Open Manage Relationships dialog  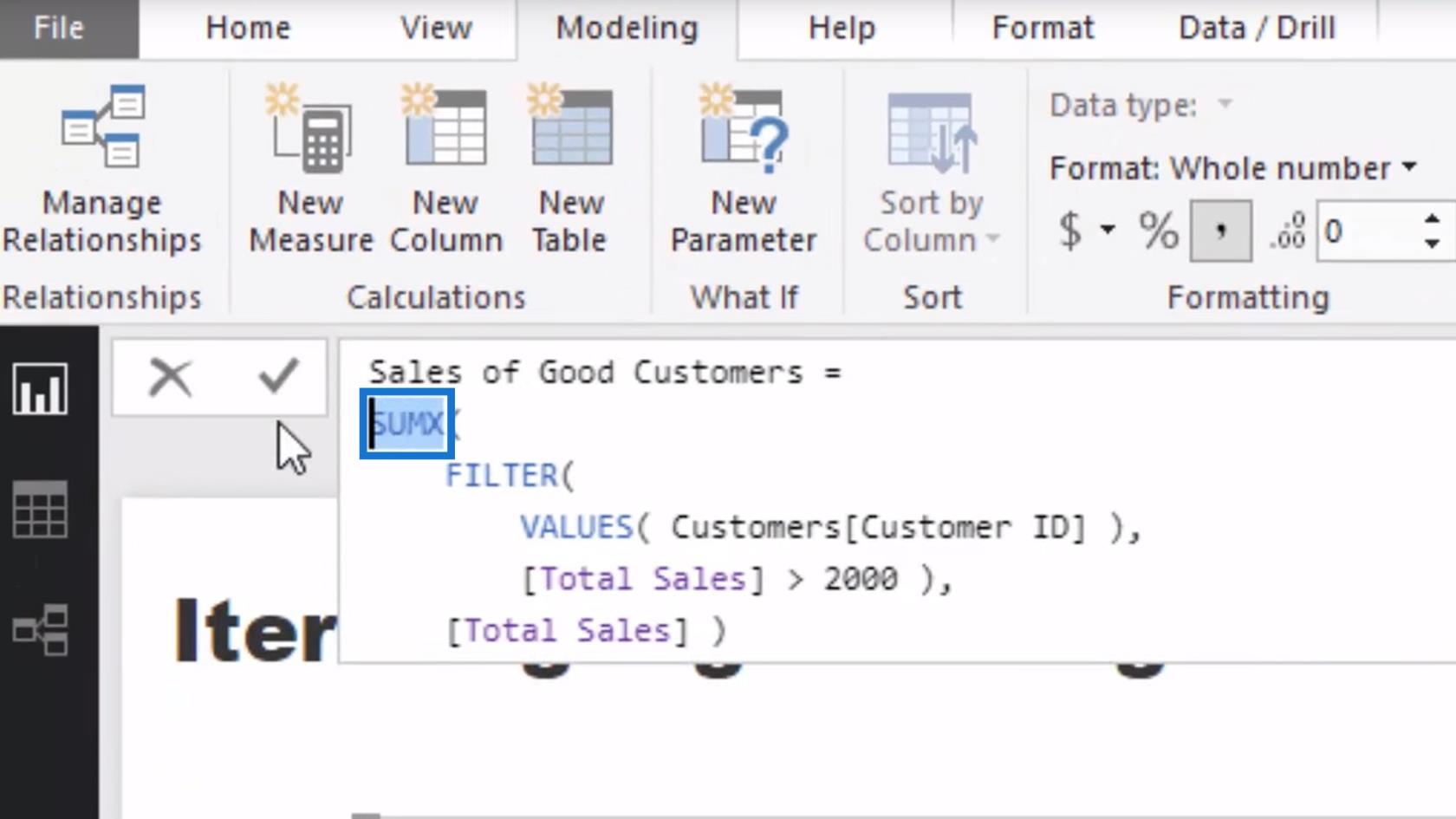click(102, 169)
